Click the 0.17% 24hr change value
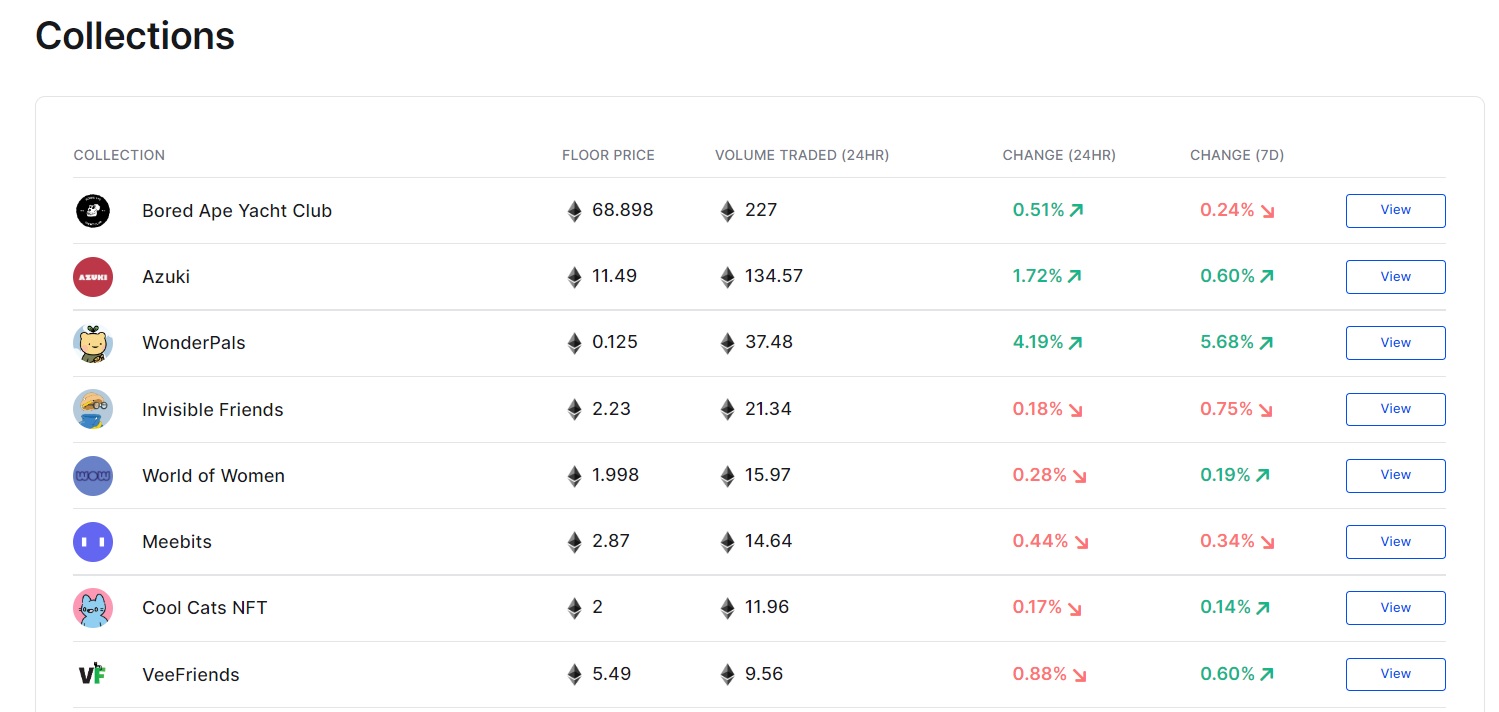This screenshot has width=1499, height=712. click(1037, 607)
